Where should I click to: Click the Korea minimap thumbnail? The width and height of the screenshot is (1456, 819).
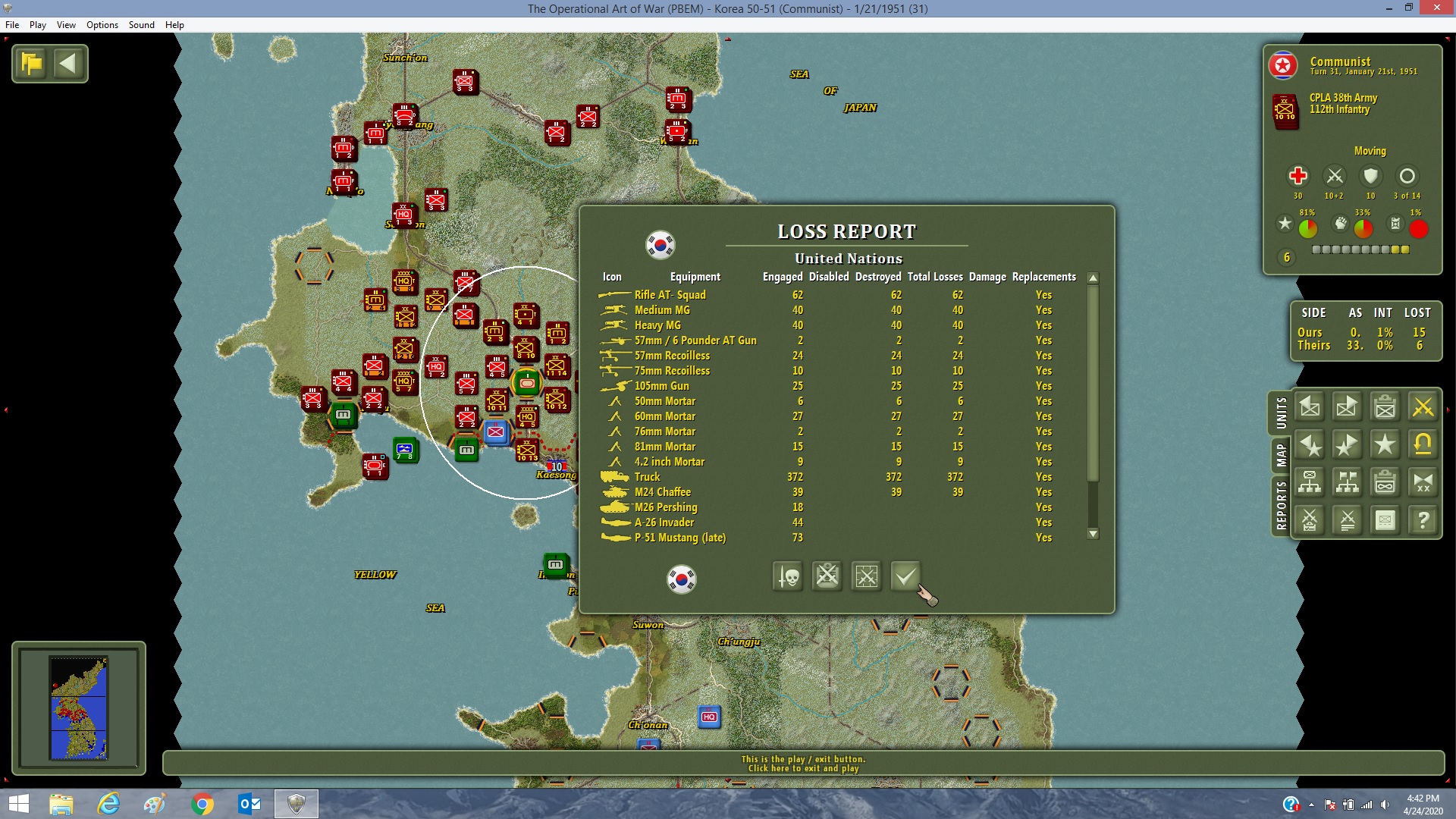pos(79,708)
